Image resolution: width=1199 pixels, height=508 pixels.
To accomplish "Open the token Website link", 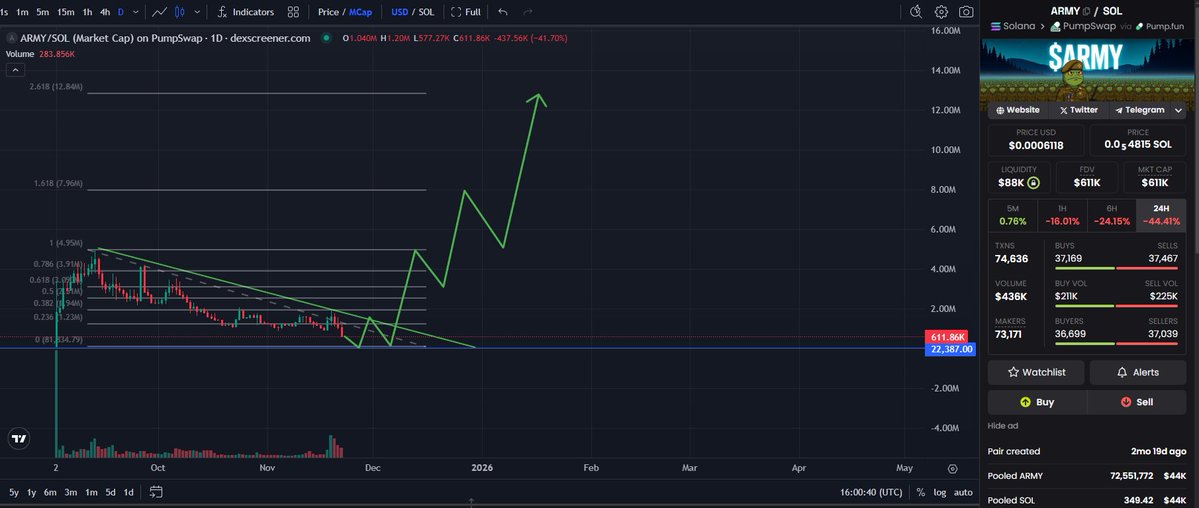I will pos(1017,110).
